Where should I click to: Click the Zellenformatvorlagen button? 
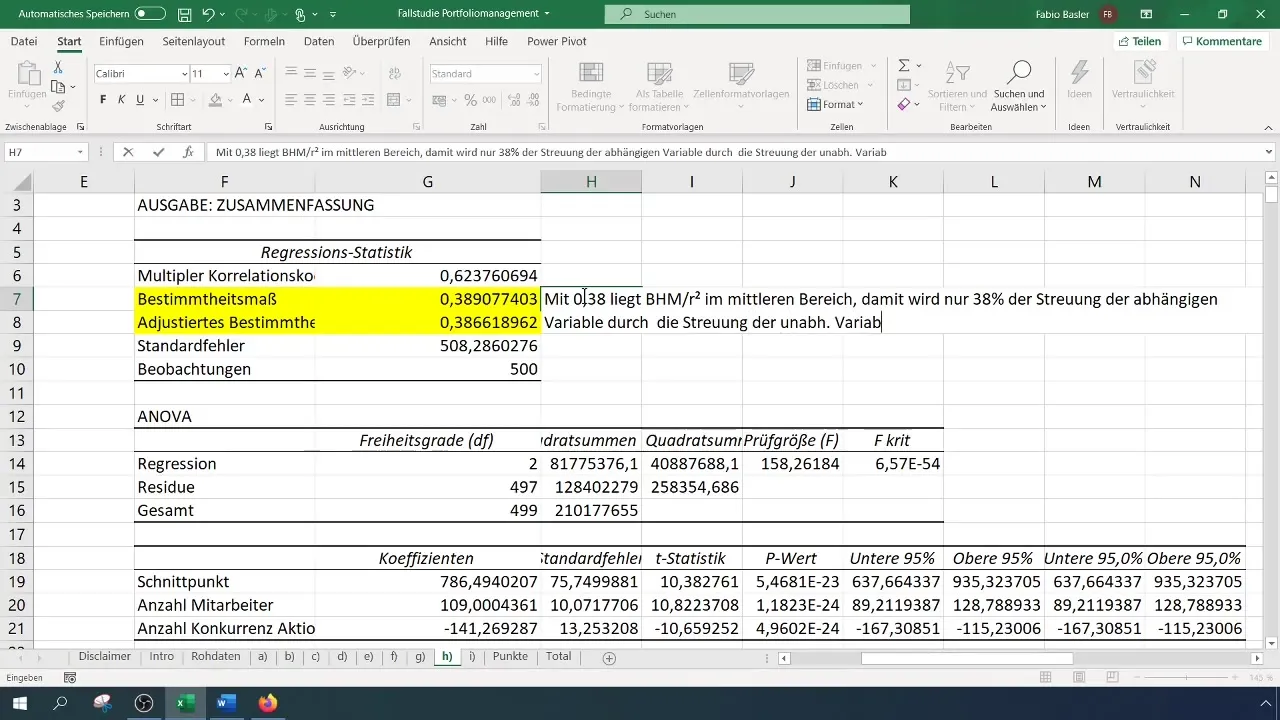[x=741, y=86]
